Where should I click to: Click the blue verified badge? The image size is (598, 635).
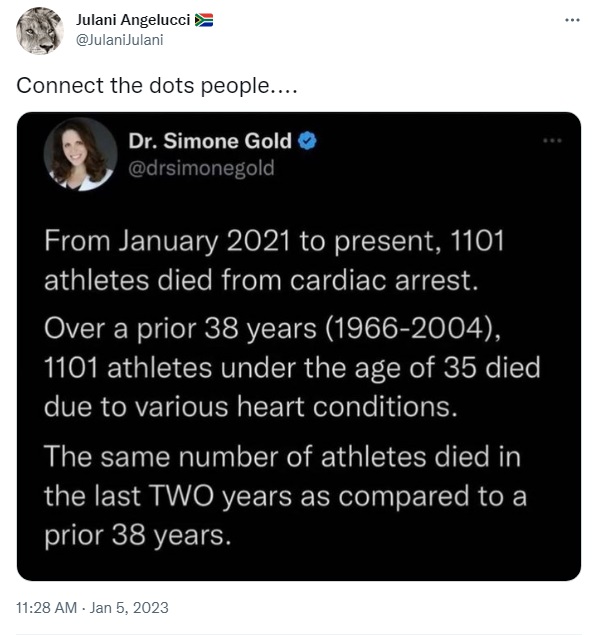(x=307, y=141)
